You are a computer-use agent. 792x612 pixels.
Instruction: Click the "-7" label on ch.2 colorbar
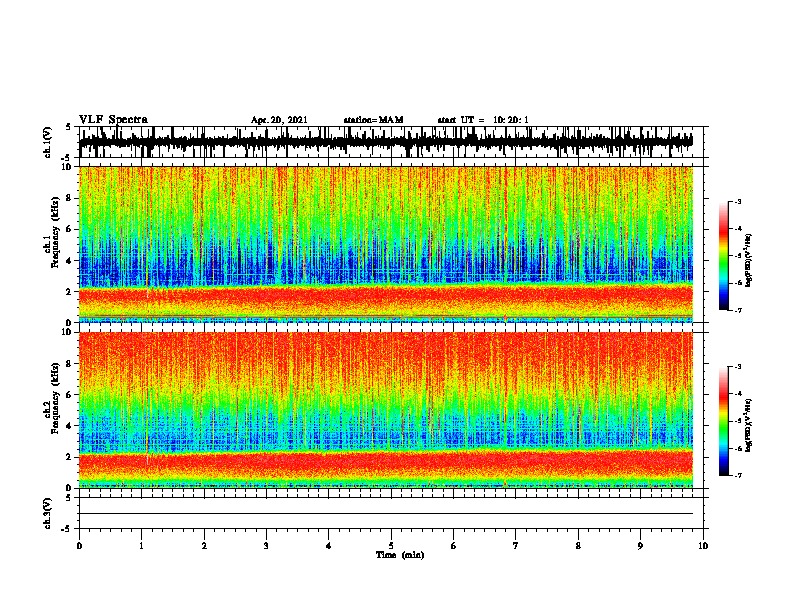pos(737,475)
